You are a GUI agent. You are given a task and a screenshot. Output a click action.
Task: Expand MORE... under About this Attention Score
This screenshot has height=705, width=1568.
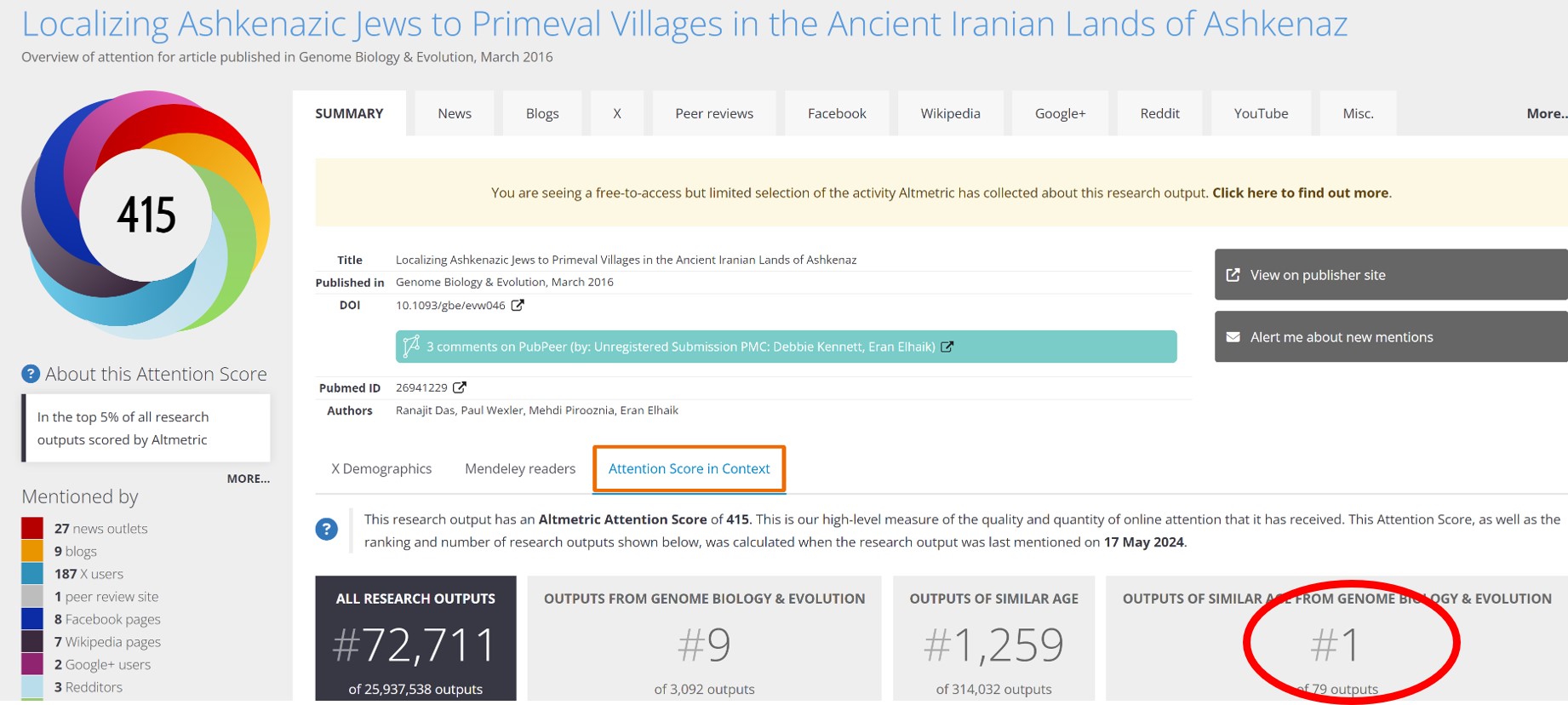[x=248, y=479]
